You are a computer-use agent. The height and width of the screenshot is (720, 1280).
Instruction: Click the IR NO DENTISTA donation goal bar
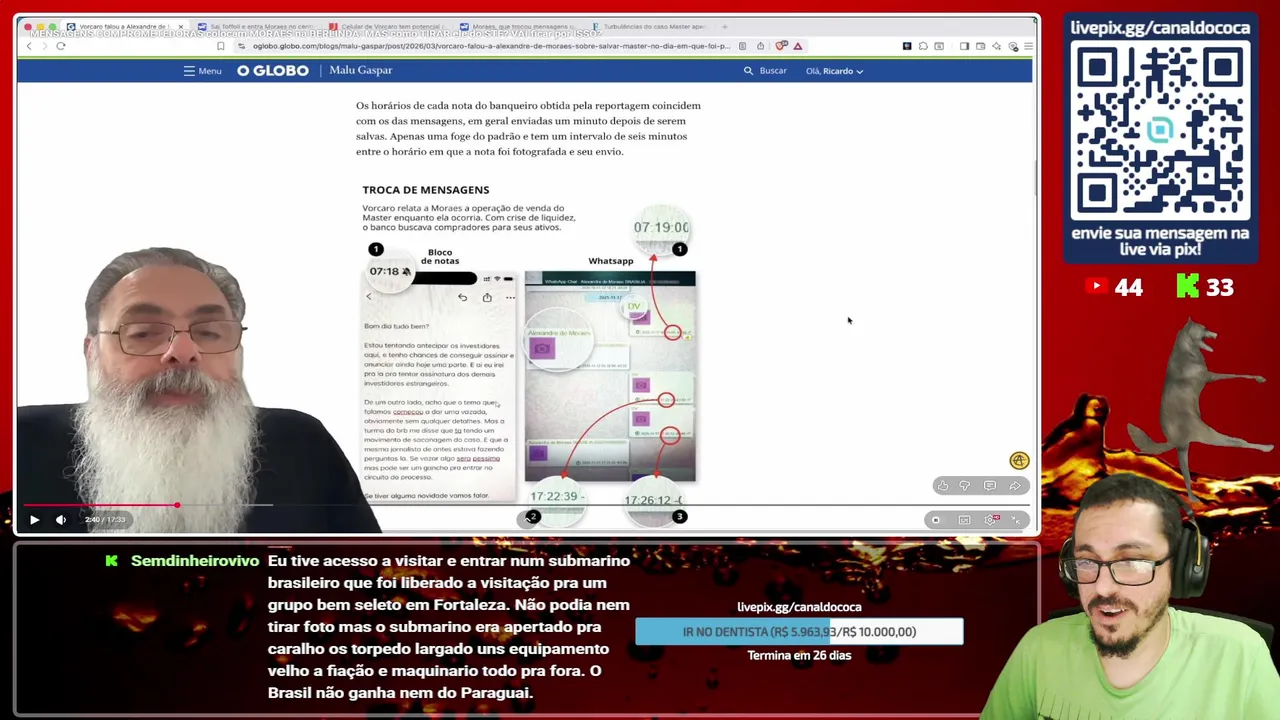[799, 632]
